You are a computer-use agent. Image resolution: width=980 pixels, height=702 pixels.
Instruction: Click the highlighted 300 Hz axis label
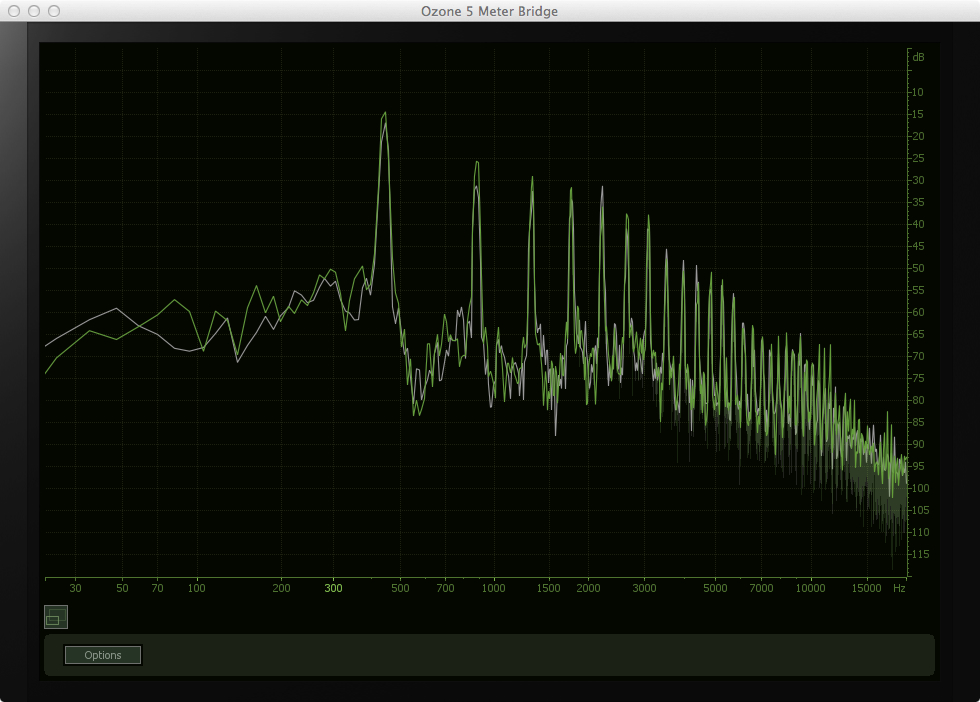pyautogui.click(x=333, y=588)
